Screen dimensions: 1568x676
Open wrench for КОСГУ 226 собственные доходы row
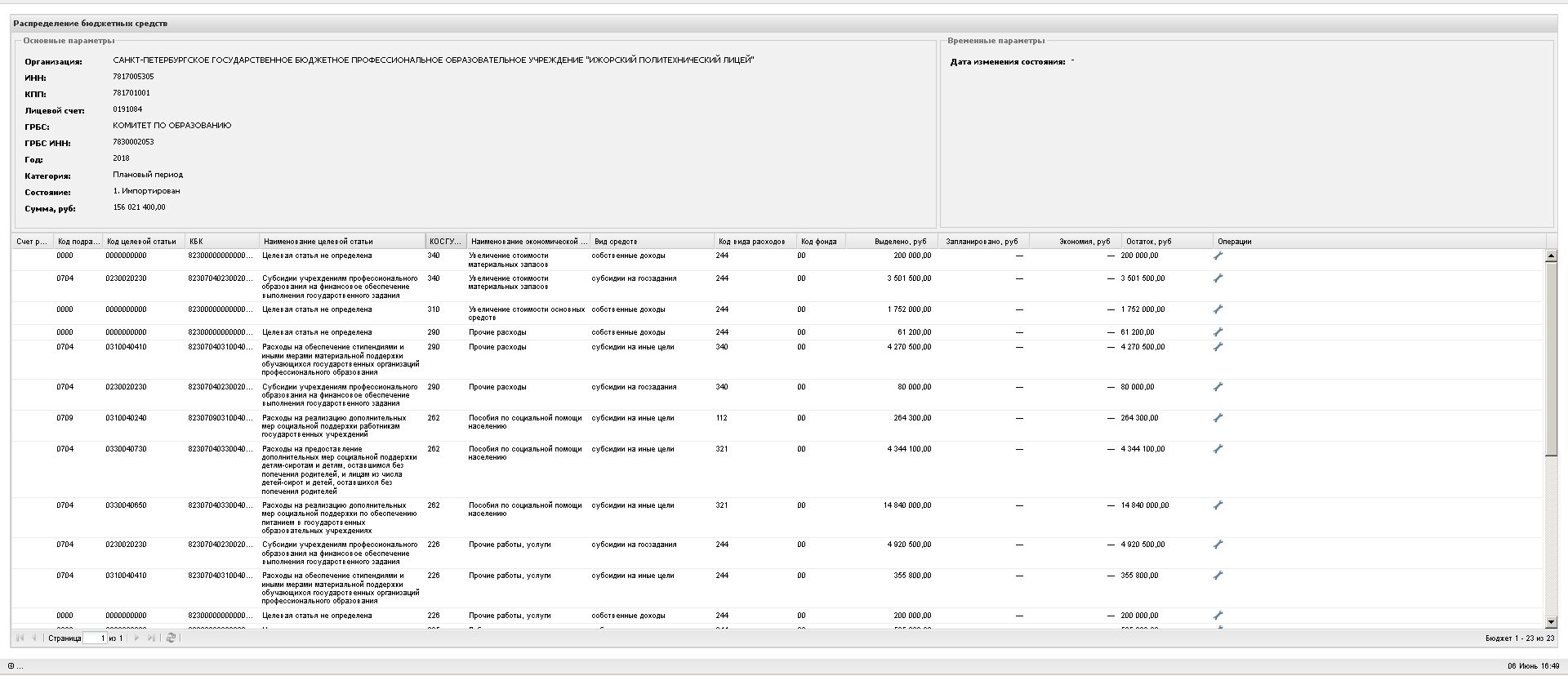(1218, 616)
